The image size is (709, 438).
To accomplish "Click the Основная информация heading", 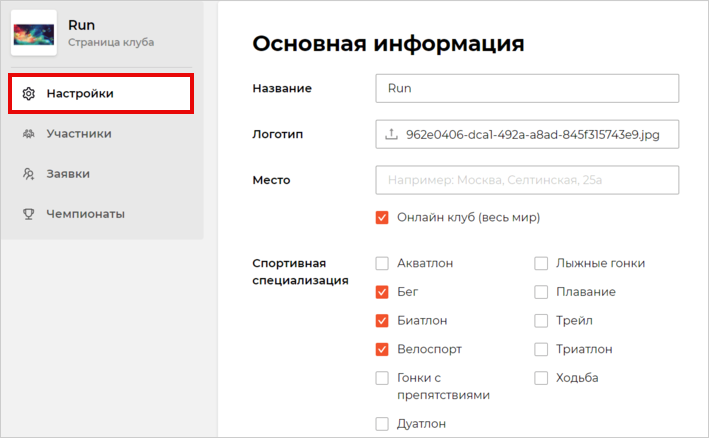I will point(388,44).
